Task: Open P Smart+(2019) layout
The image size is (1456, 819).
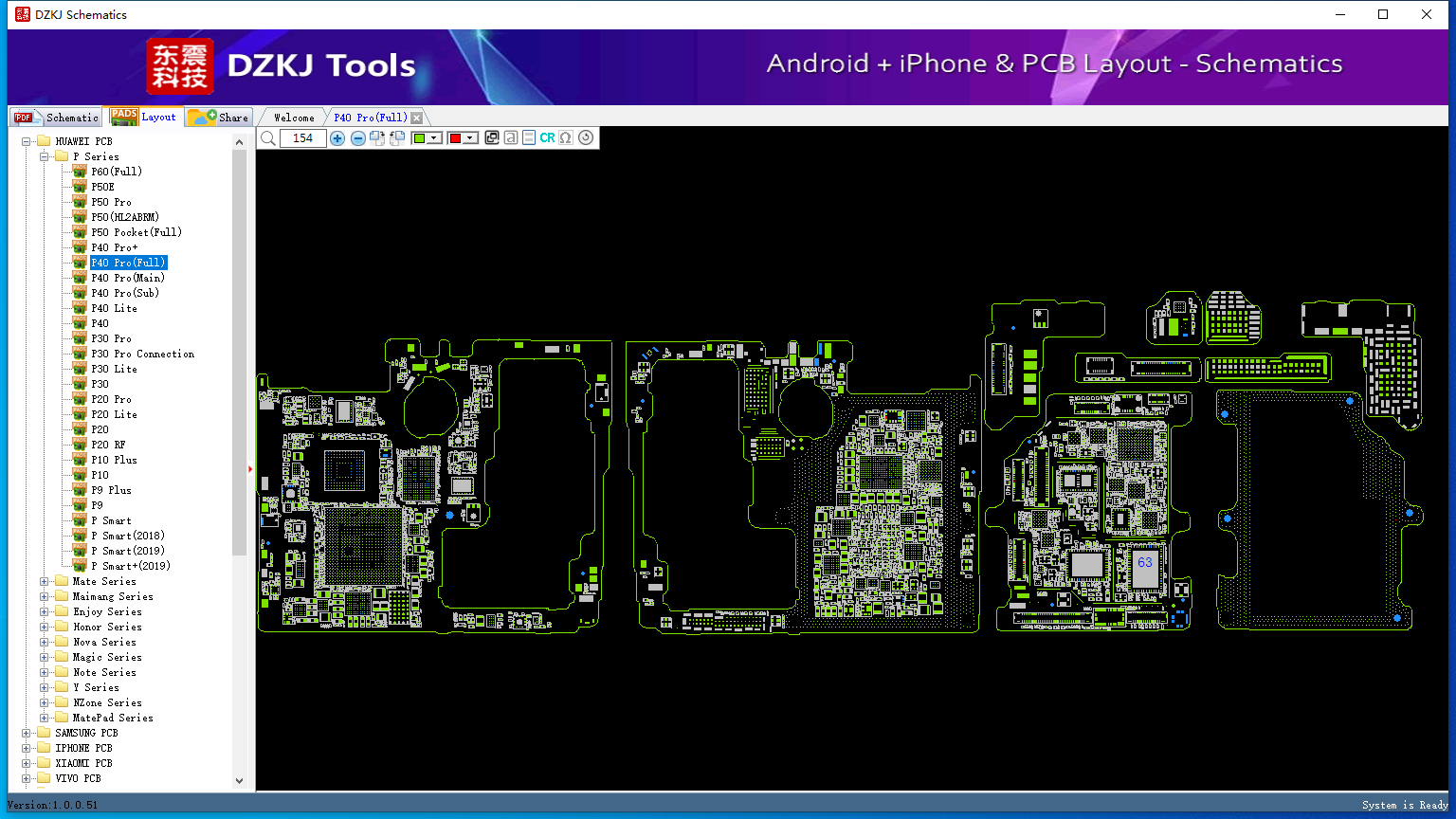Action: (x=131, y=566)
